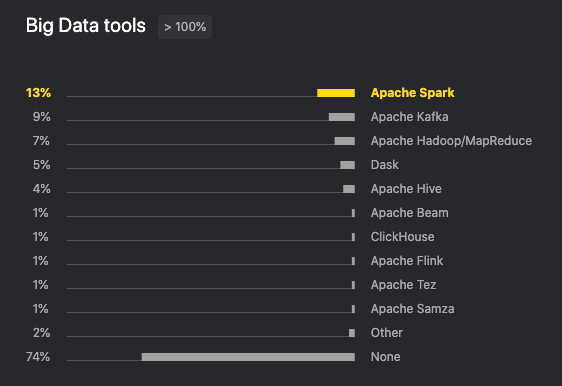Select the Apache Kafka gray bar
562x386 pixels.
click(342, 117)
